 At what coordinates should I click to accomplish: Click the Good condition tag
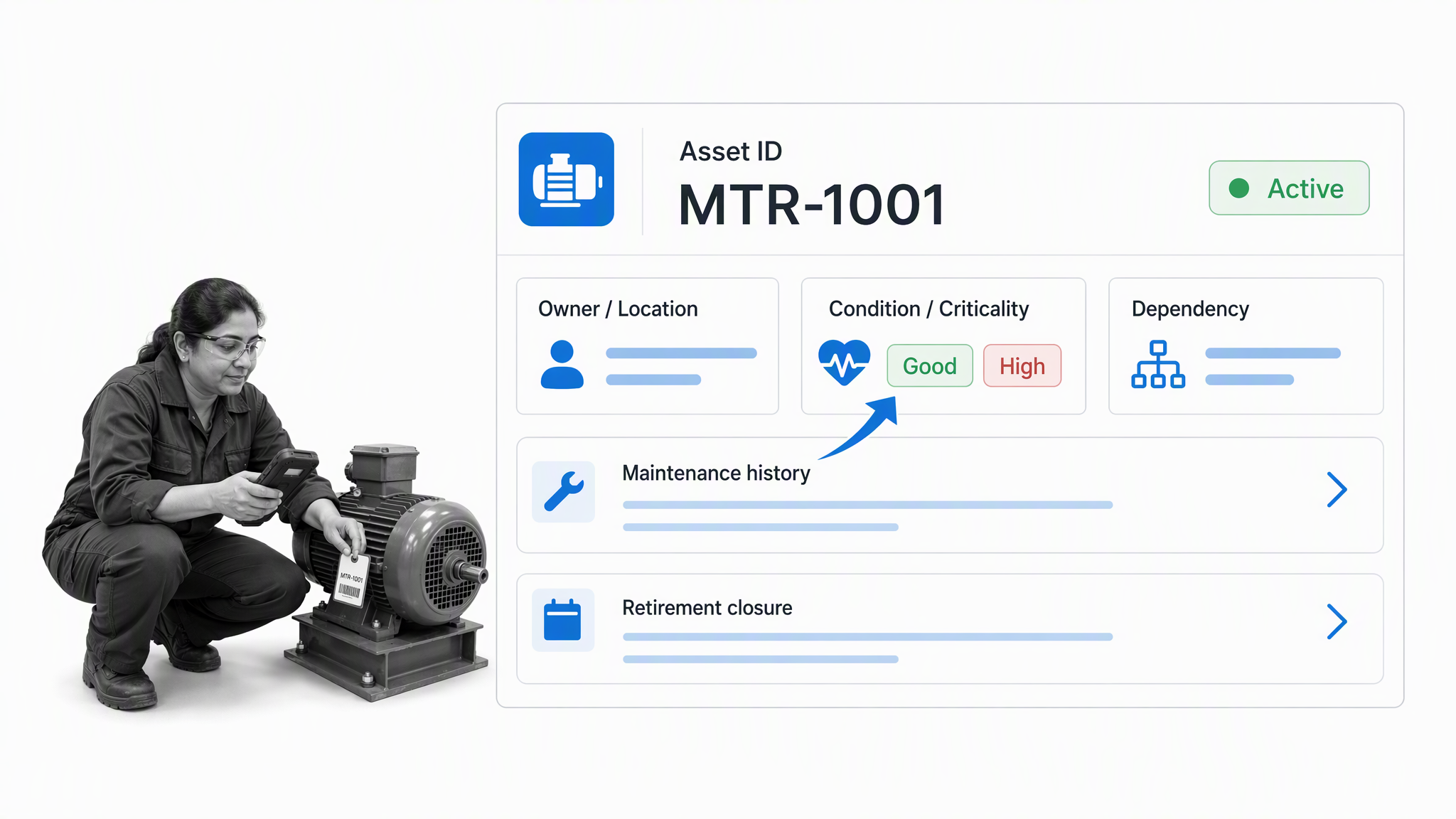pyautogui.click(x=930, y=366)
